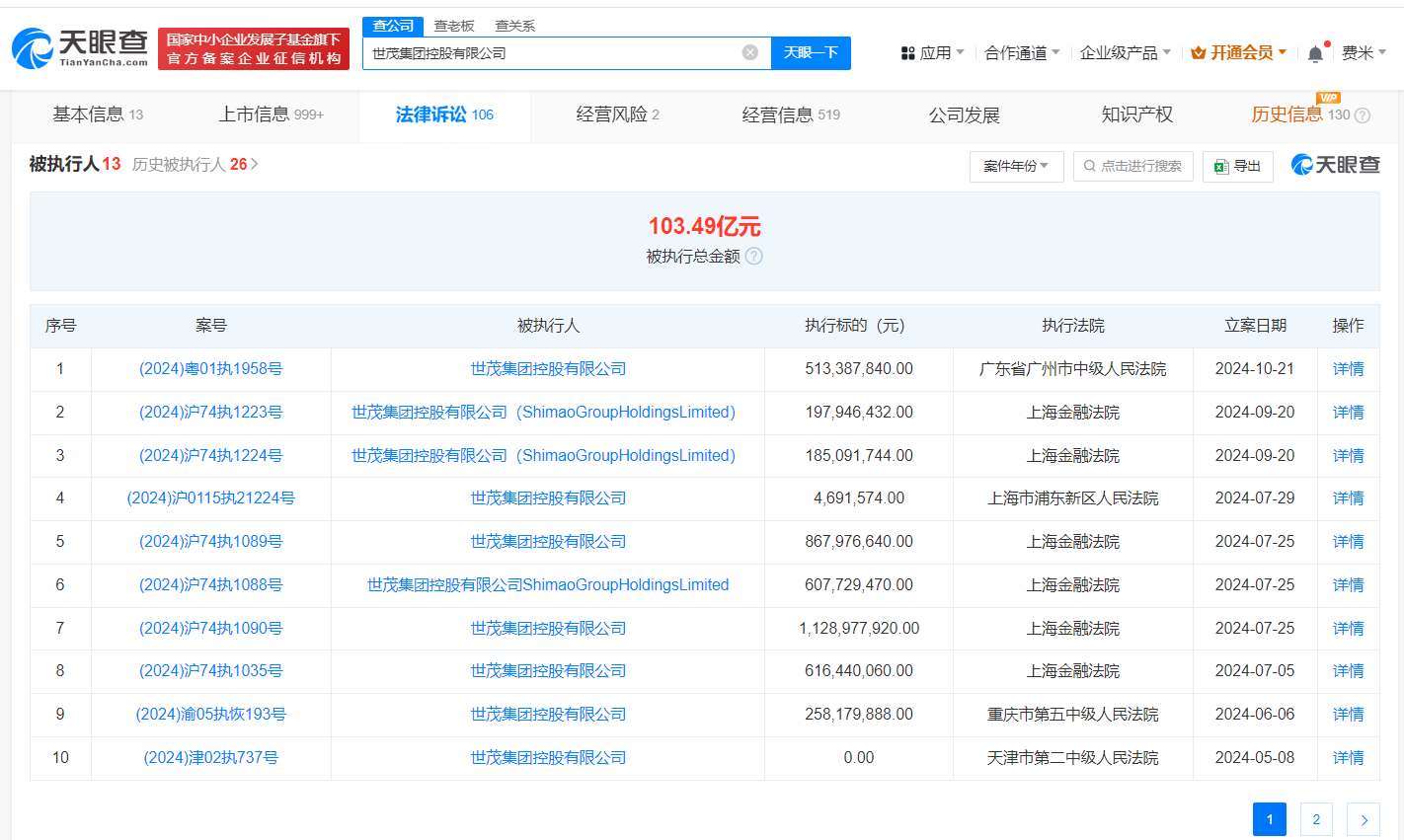
Task: Select 广东省广州市中级人民法院 cell
Action: tap(1073, 368)
